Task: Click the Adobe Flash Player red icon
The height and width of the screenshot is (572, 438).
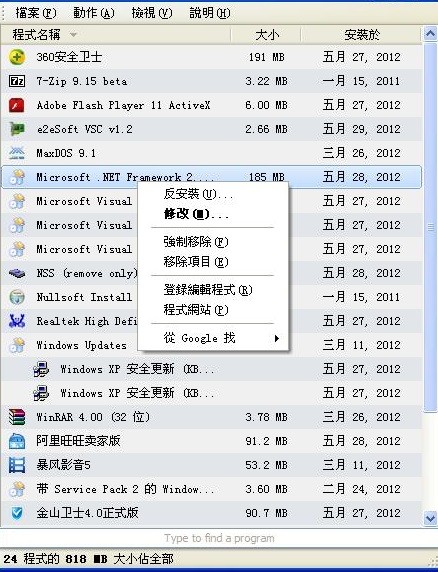Action: (x=17, y=105)
